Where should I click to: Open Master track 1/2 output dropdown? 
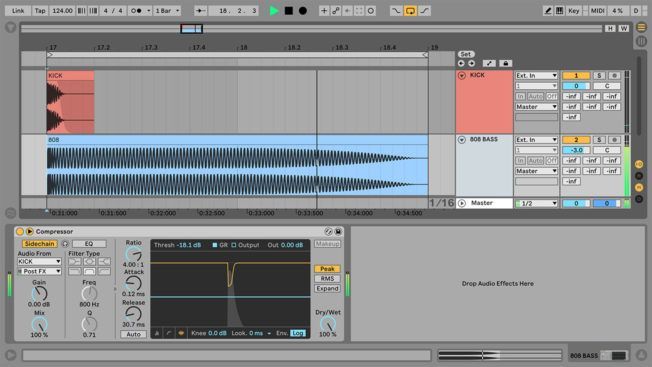pyautogui.click(x=536, y=203)
